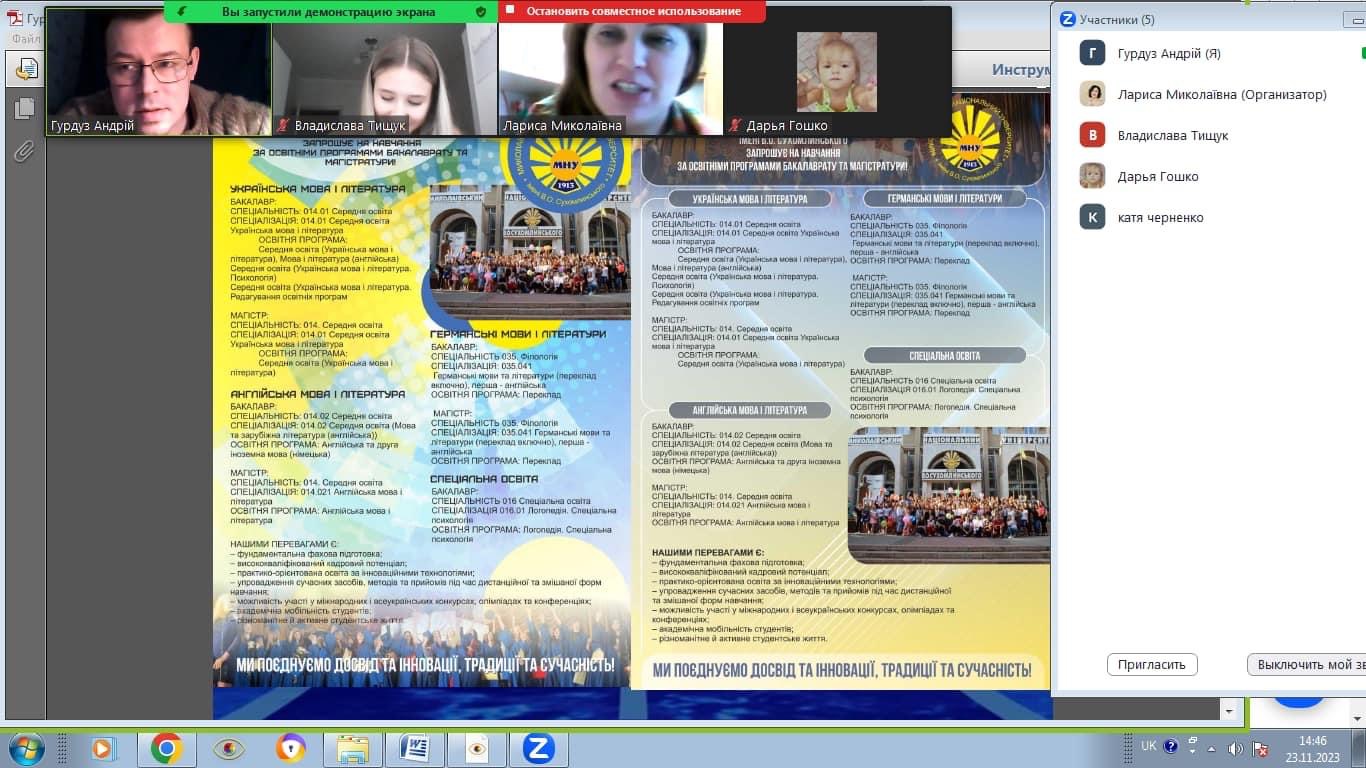Click the Инструменты tab in the PDF reader
This screenshot has height=768, width=1366.
coord(1021,70)
